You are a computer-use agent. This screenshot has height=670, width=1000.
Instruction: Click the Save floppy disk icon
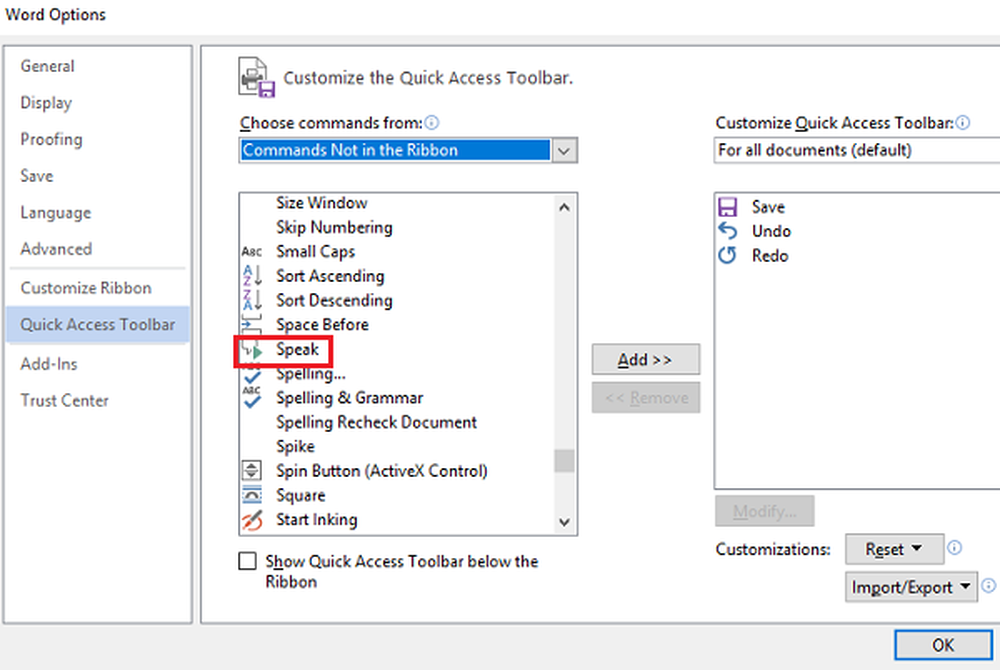[728, 207]
